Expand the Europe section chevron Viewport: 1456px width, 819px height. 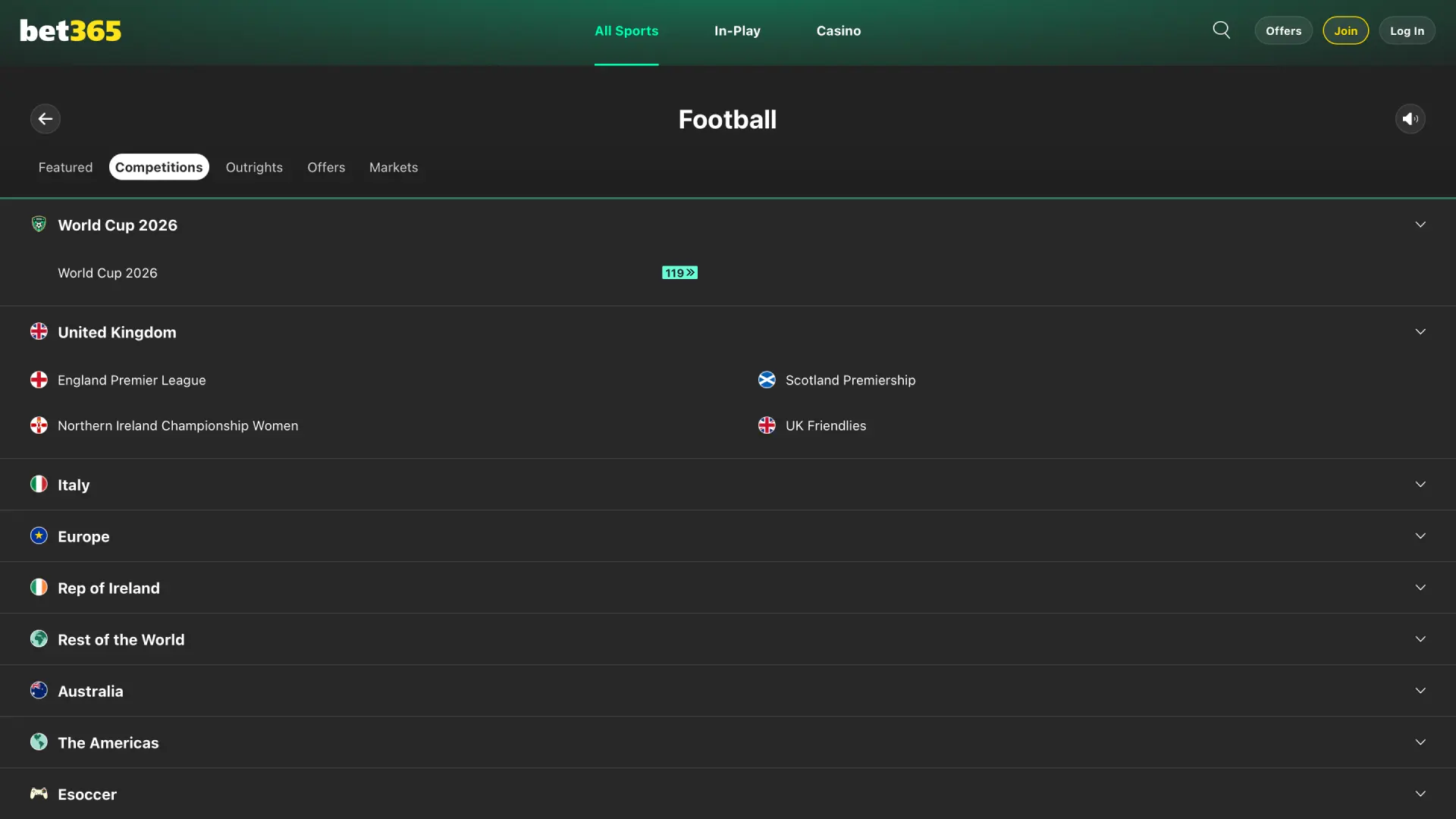pyautogui.click(x=1420, y=536)
